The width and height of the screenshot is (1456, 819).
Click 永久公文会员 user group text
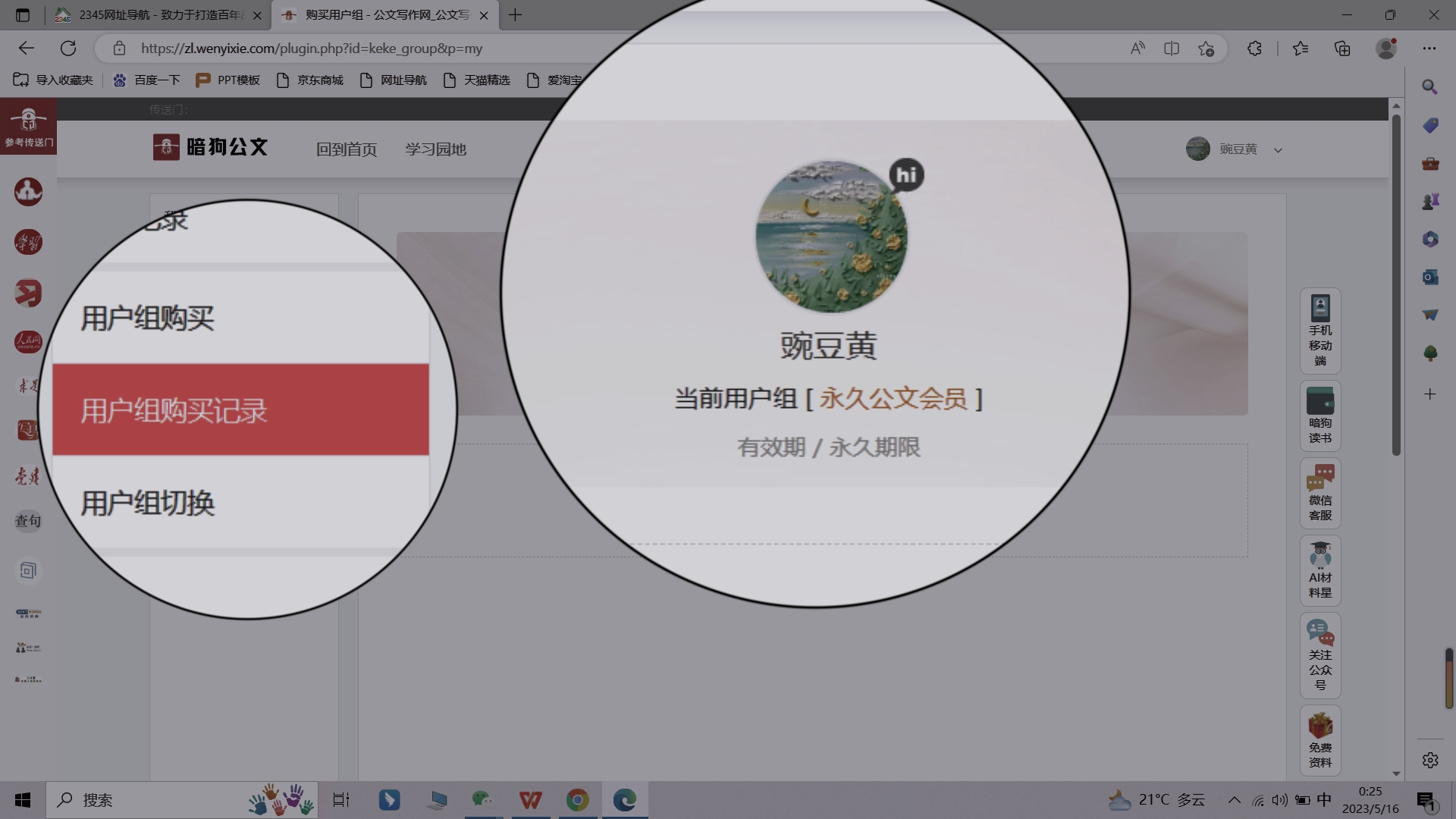[893, 398]
